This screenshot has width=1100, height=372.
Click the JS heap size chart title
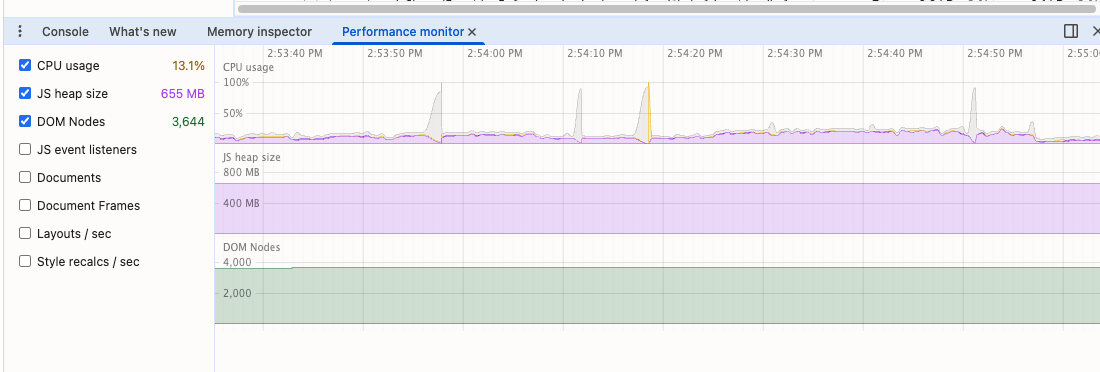click(252, 157)
